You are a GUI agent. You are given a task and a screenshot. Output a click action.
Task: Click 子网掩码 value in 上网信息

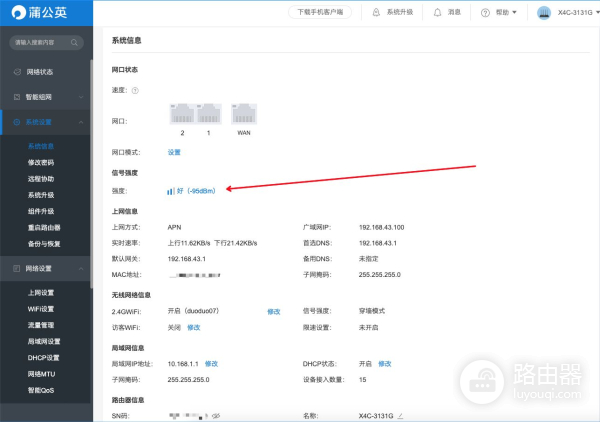coord(380,275)
